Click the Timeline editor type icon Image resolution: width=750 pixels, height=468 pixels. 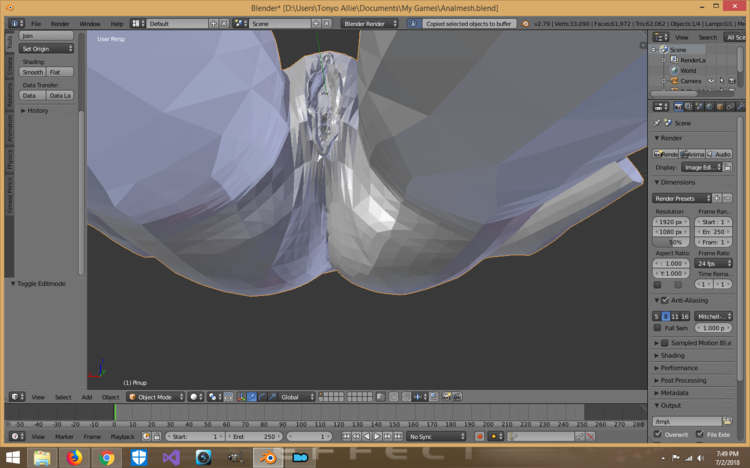point(17,436)
